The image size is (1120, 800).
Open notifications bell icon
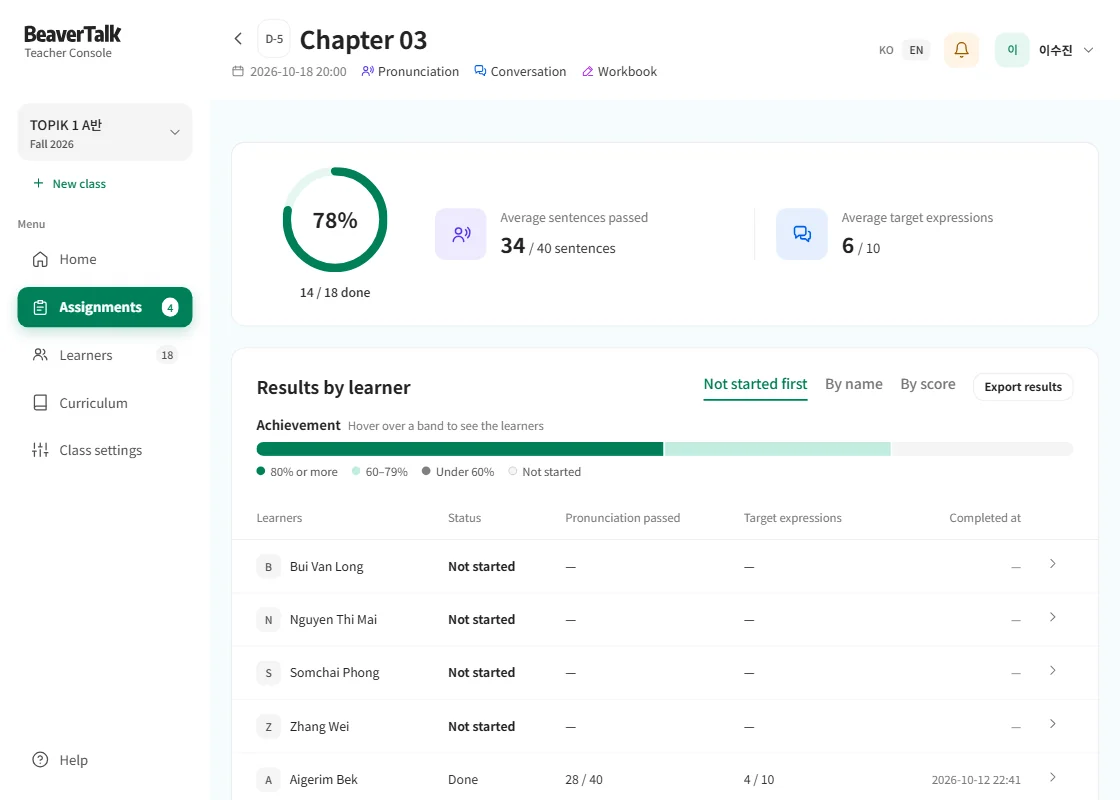coord(961,50)
